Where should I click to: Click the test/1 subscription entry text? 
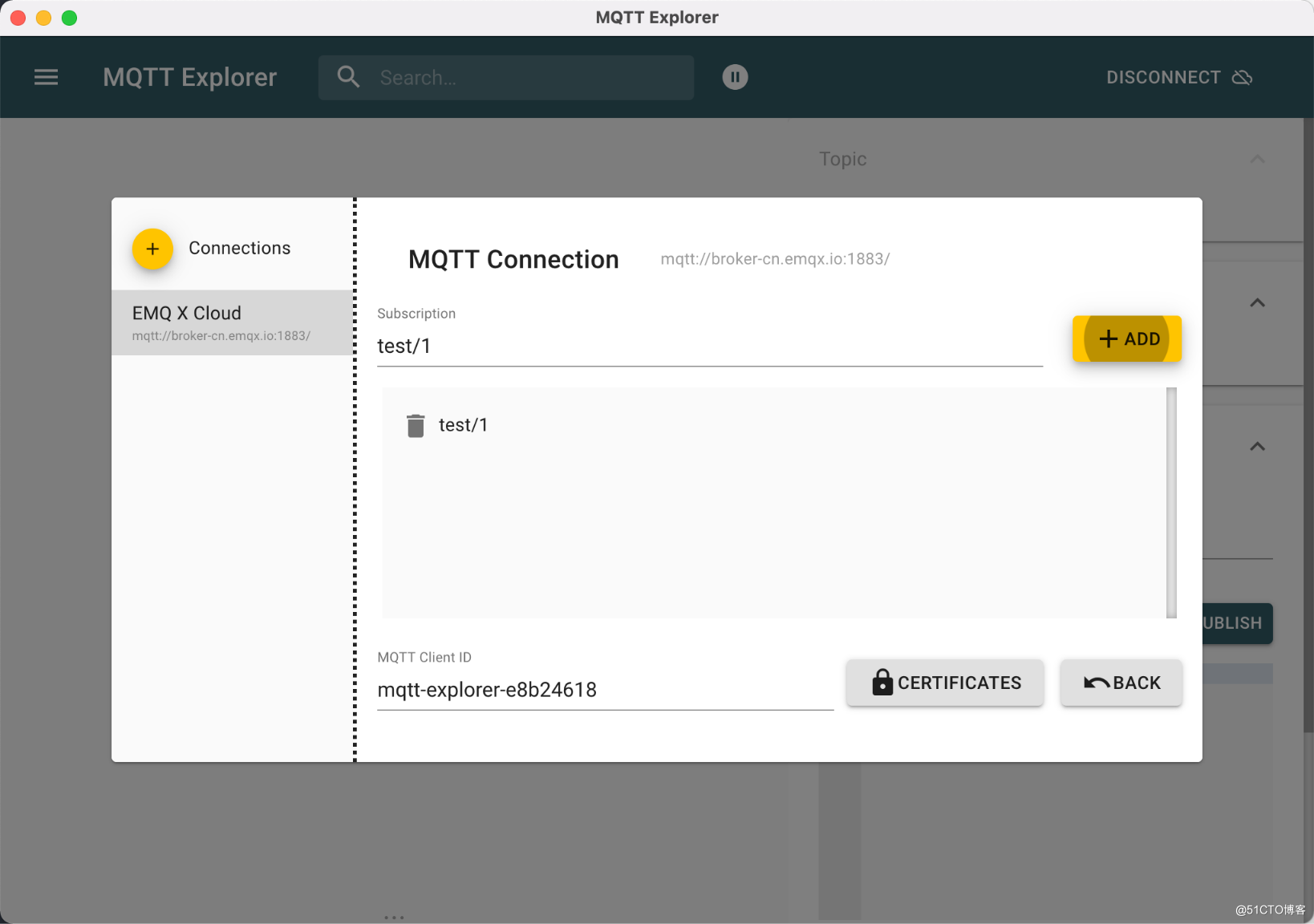[x=463, y=425]
